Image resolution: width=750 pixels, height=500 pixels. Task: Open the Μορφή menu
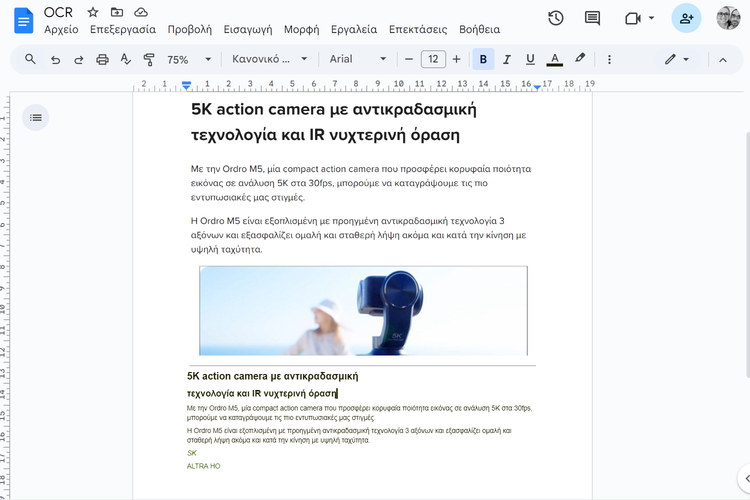(301, 30)
